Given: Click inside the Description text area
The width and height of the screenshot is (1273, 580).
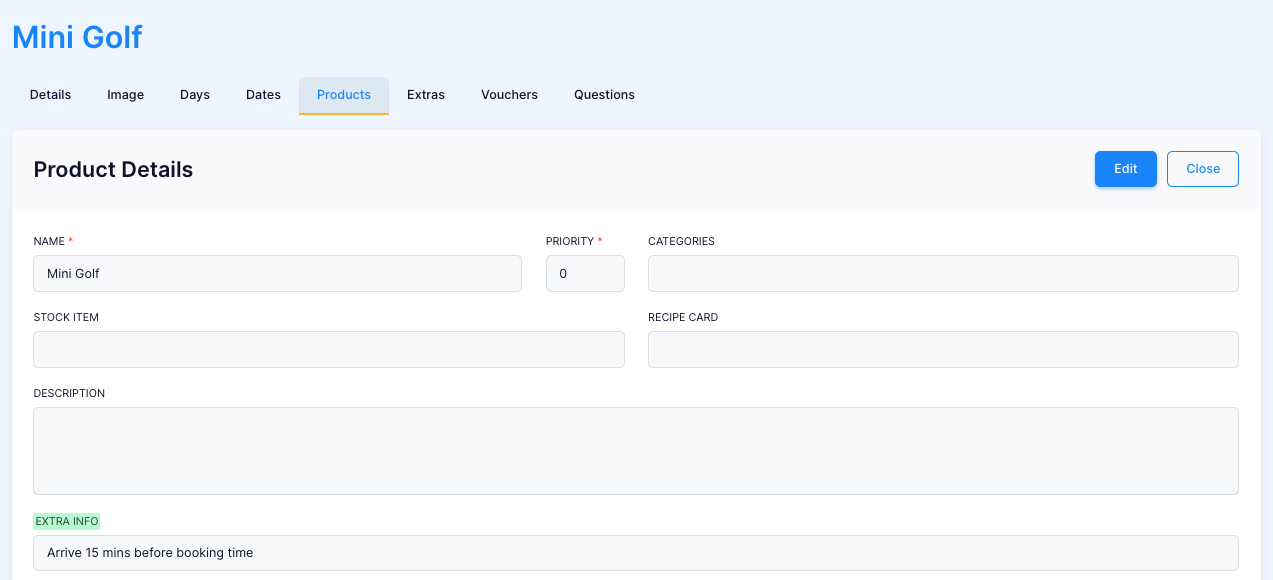Looking at the screenshot, I should click(636, 451).
